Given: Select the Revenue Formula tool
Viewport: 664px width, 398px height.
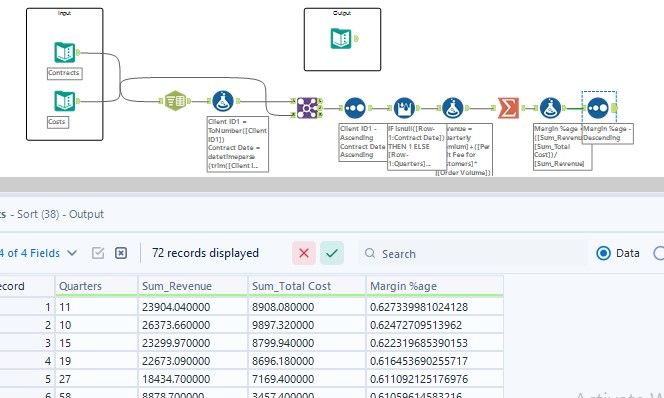Looking at the screenshot, I should tap(453, 108).
